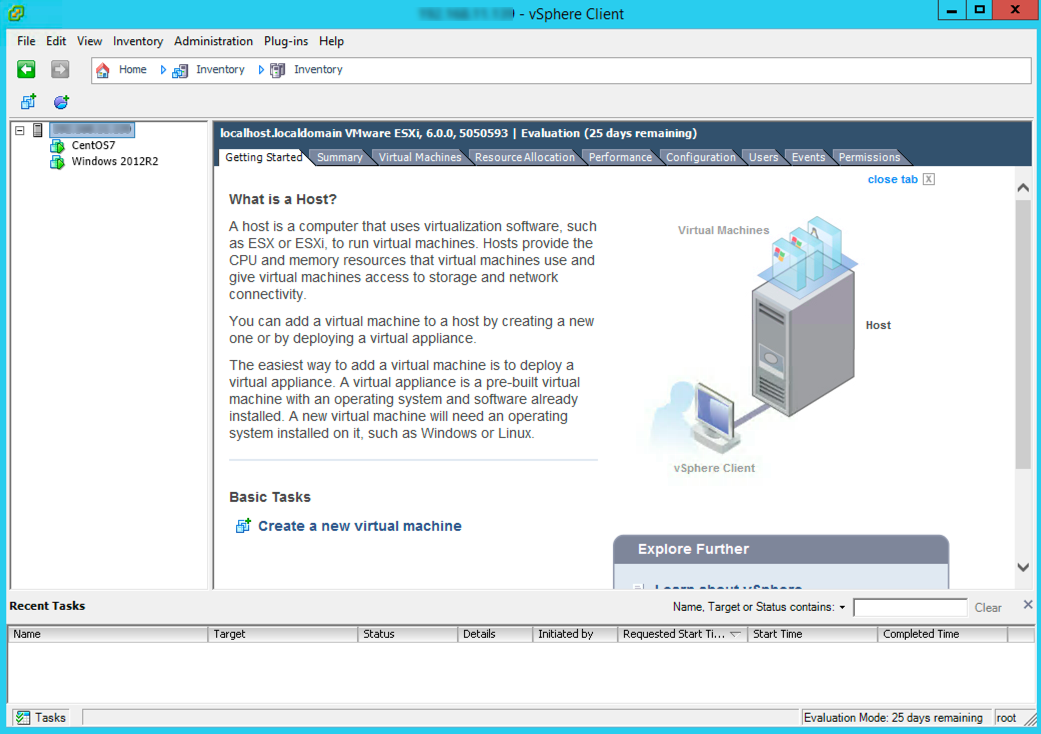The width and height of the screenshot is (1041, 734).
Task: Click the root user status bar entry
Action: pyautogui.click(x=1006, y=717)
